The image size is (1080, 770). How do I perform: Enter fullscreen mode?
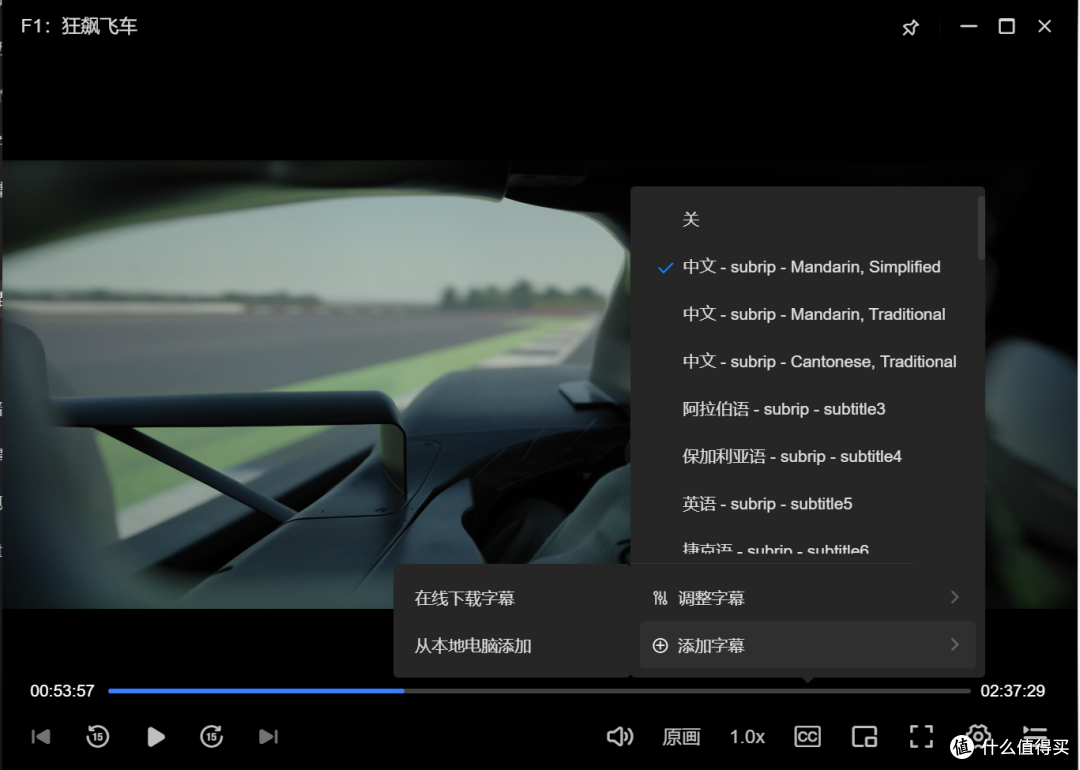[x=921, y=736]
